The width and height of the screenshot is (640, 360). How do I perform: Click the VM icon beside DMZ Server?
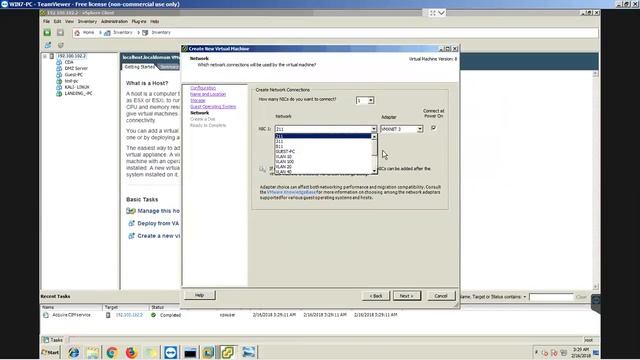pyautogui.click(x=59, y=68)
